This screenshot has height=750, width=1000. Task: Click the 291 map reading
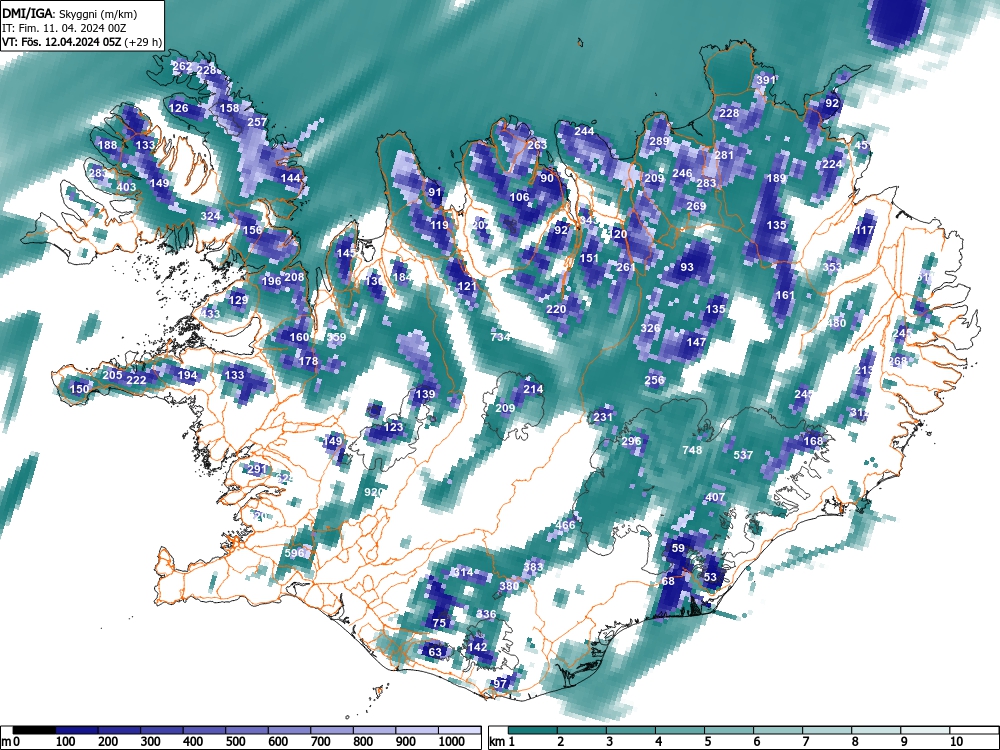(x=257, y=469)
